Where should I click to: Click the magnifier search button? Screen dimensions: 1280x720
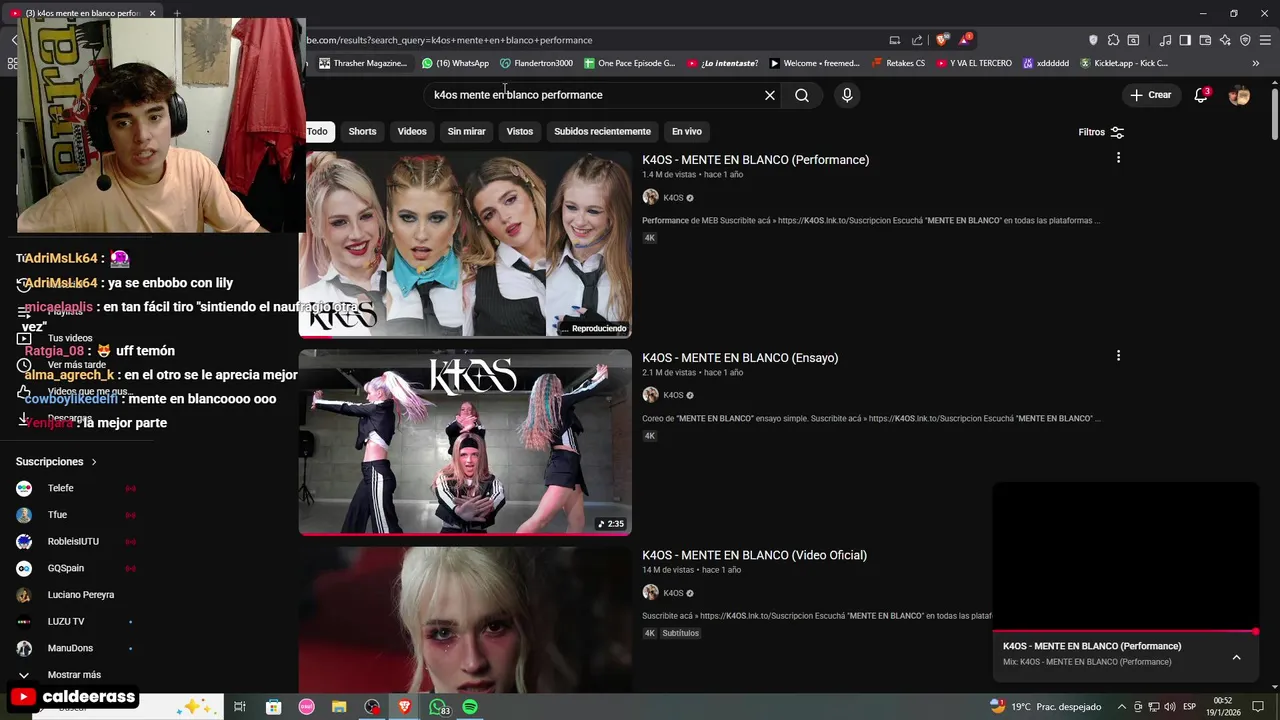pyautogui.click(x=802, y=95)
